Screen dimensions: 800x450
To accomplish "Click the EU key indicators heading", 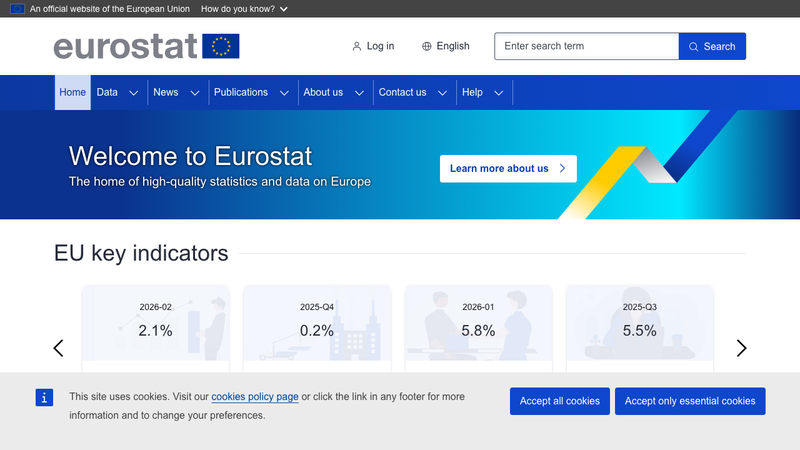I will 141,253.
